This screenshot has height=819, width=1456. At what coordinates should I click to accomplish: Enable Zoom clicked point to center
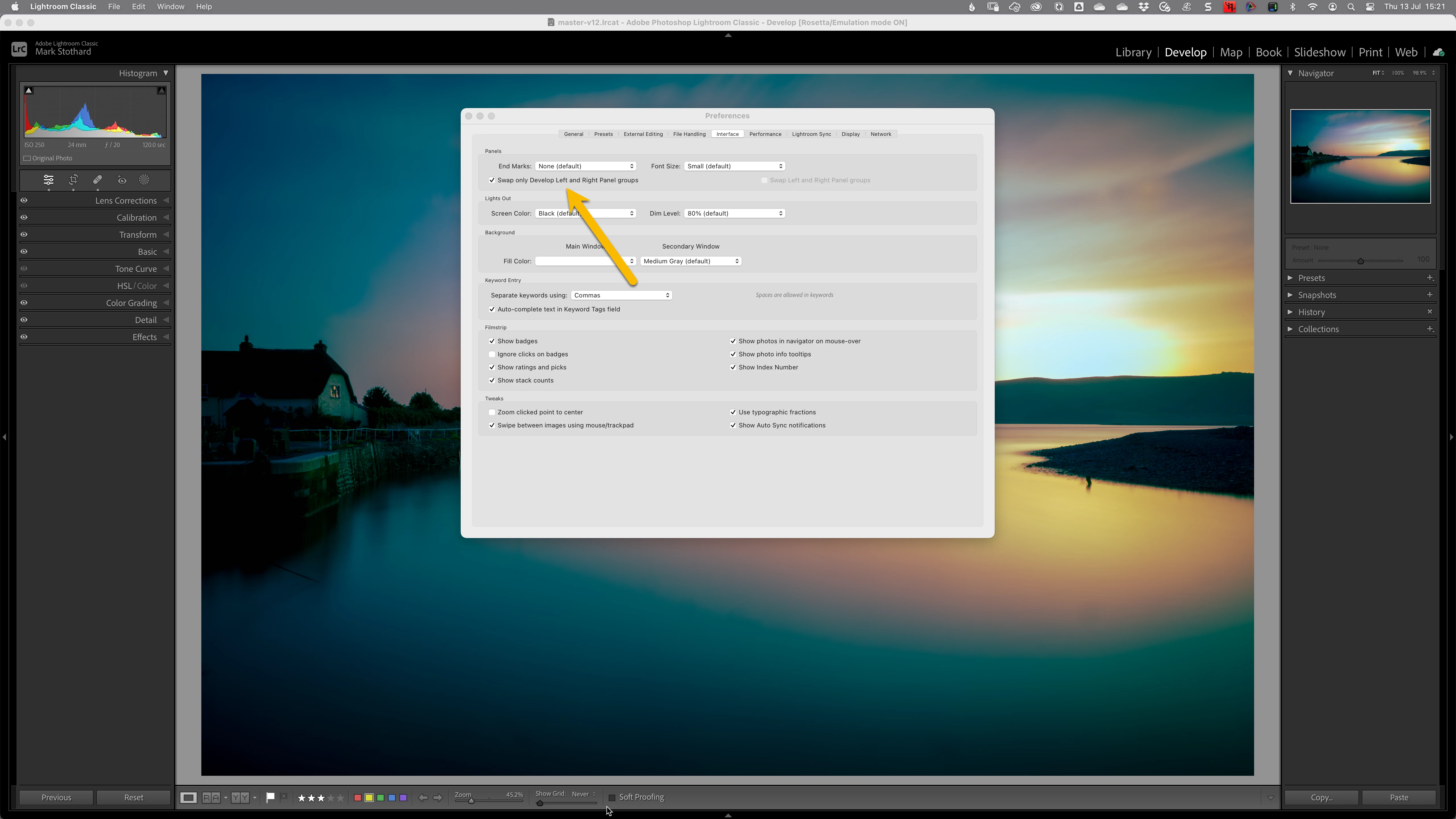coord(492,412)
